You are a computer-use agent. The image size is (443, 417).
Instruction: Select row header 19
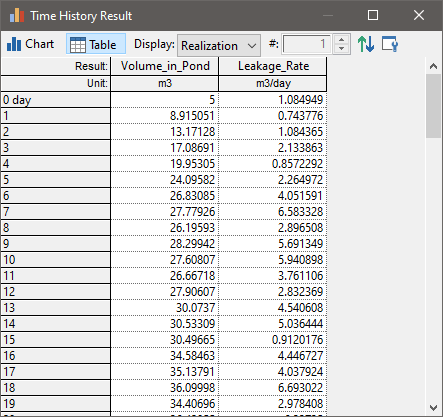(55, 404)
